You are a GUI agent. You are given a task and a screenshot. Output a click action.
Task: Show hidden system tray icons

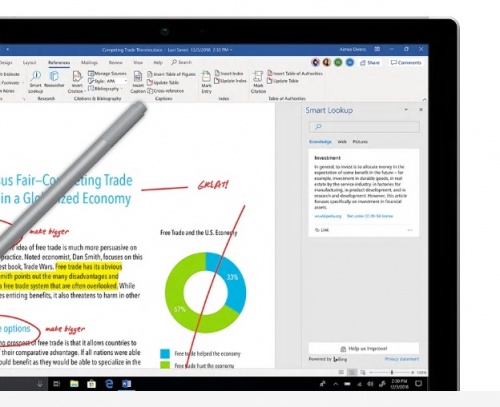[335, 384]
